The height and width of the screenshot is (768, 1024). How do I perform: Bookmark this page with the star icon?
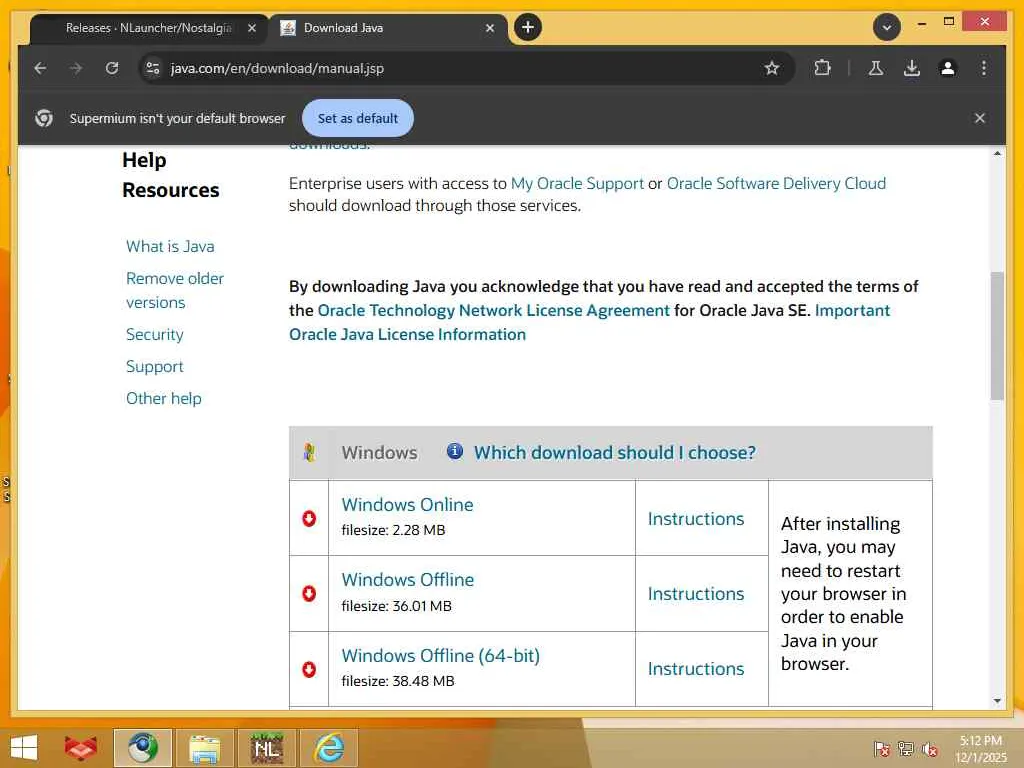point(772,68)
